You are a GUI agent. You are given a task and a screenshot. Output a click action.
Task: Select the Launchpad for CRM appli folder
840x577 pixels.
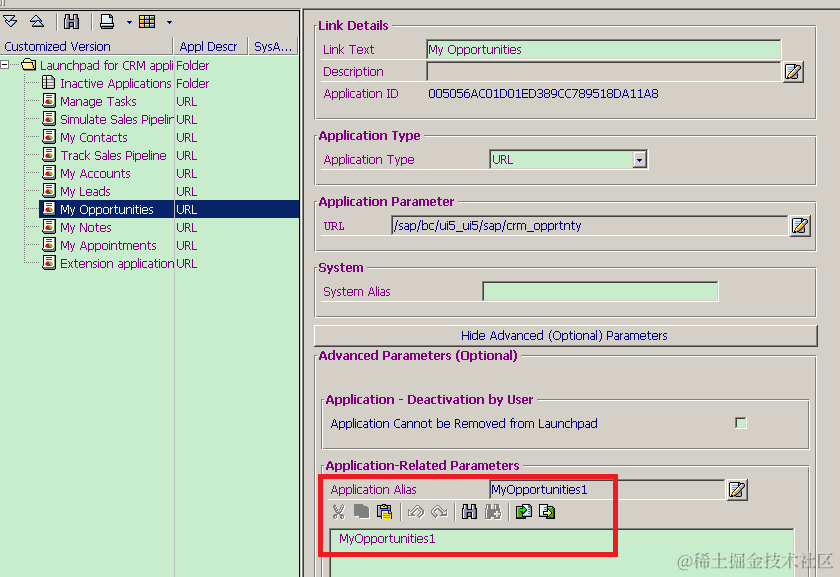point(107,65)
